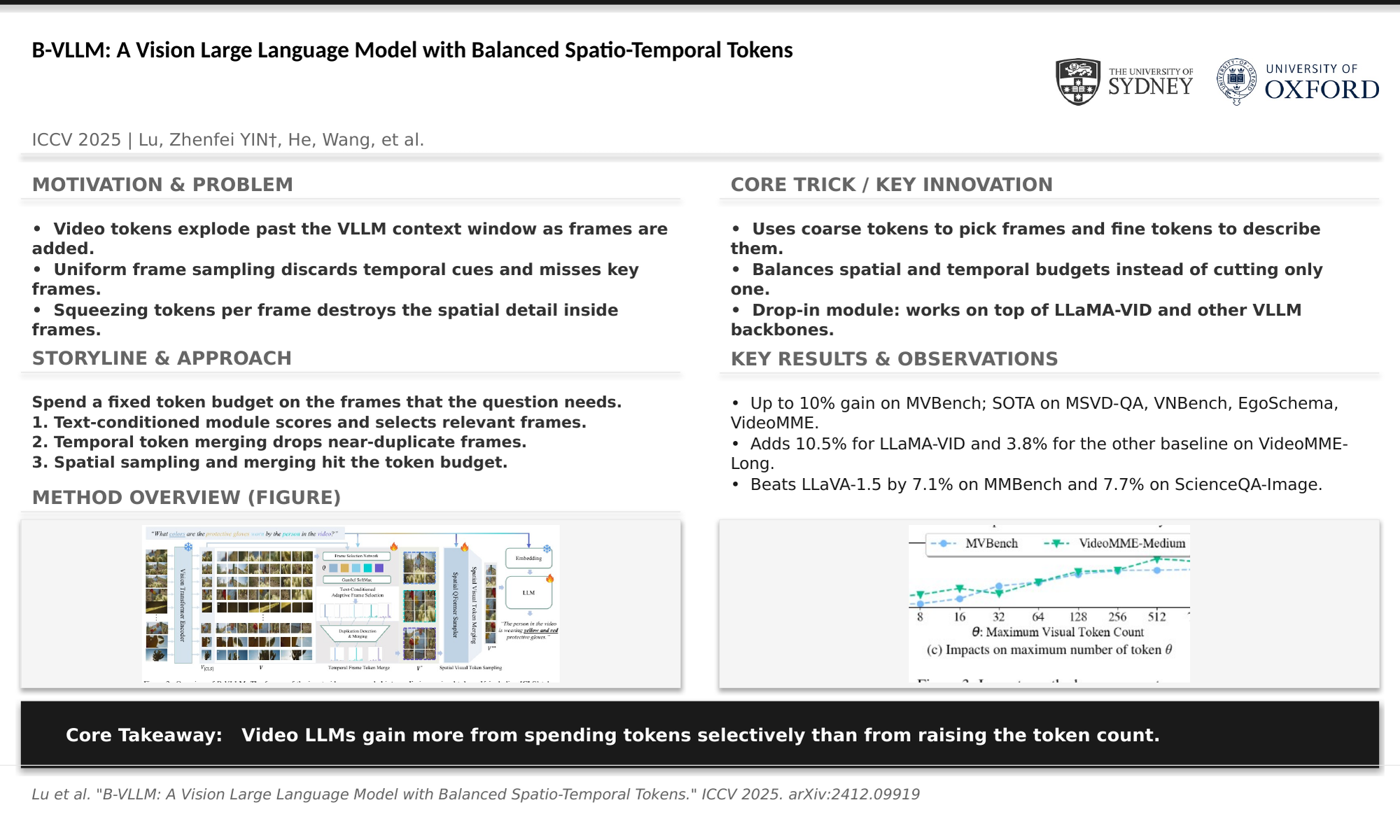Select the MOTIVATION & PROBLEM heading
1400x840 pixels.
pos(162,185)
